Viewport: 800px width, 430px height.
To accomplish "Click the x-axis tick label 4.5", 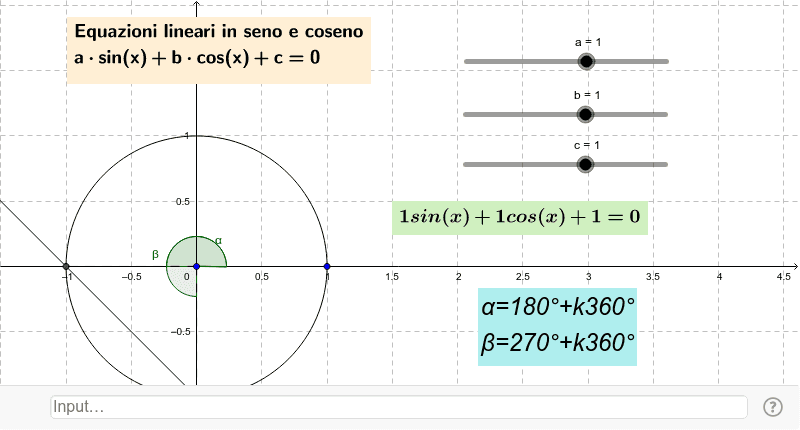I will click(784, 276).
